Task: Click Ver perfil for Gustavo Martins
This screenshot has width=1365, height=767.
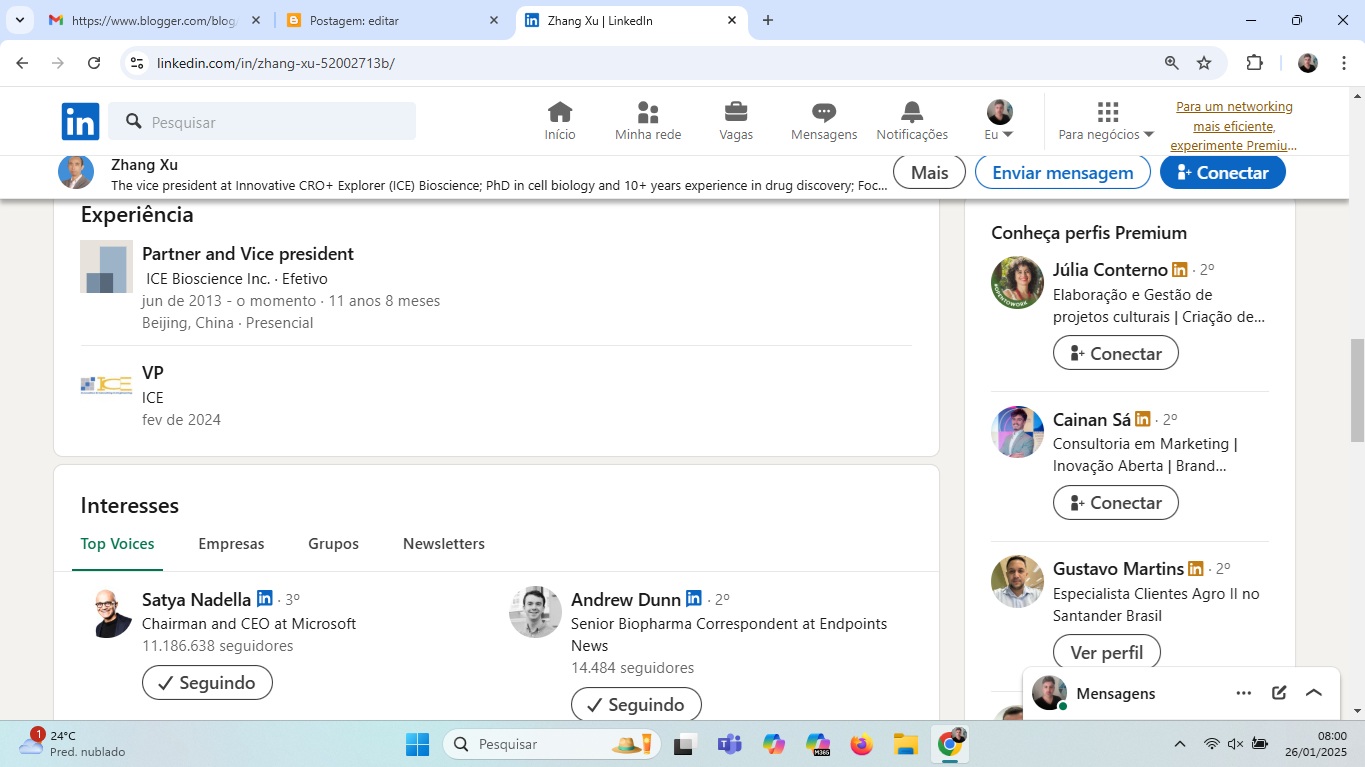Action: point(1107,652)
